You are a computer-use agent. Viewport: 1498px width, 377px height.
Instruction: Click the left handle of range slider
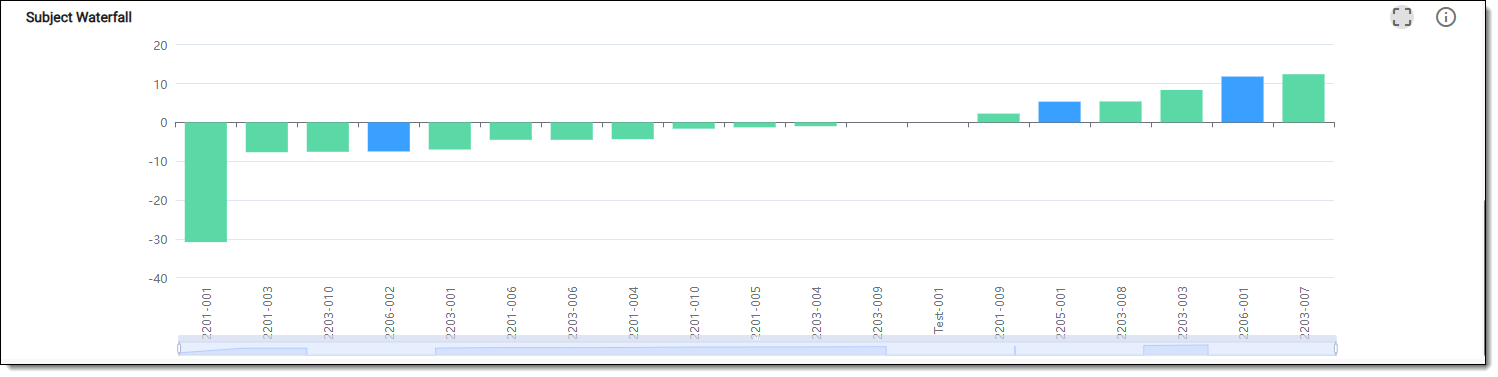tap(179, 348)
